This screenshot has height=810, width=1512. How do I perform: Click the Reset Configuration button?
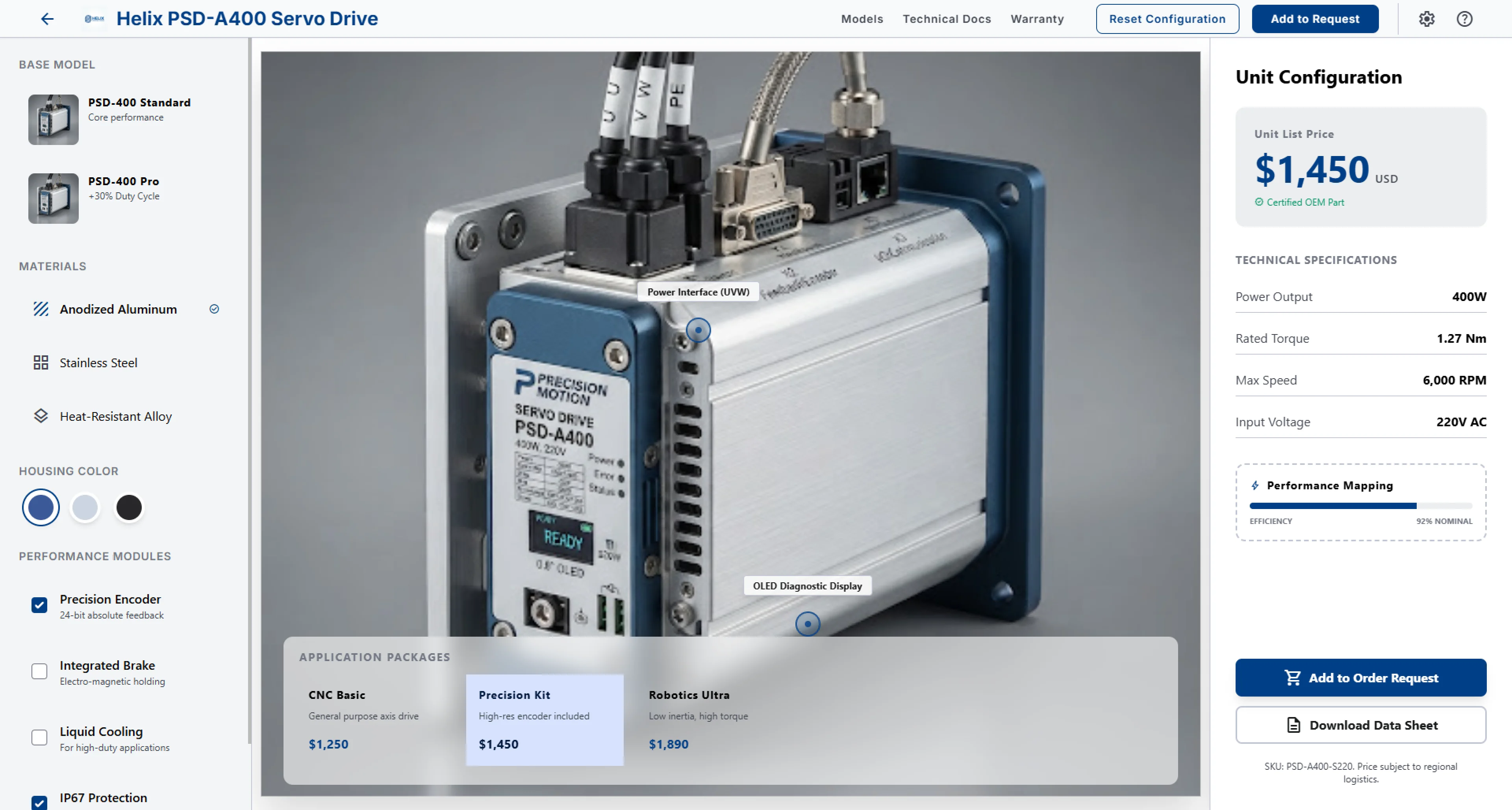(x=1167, y=19)
